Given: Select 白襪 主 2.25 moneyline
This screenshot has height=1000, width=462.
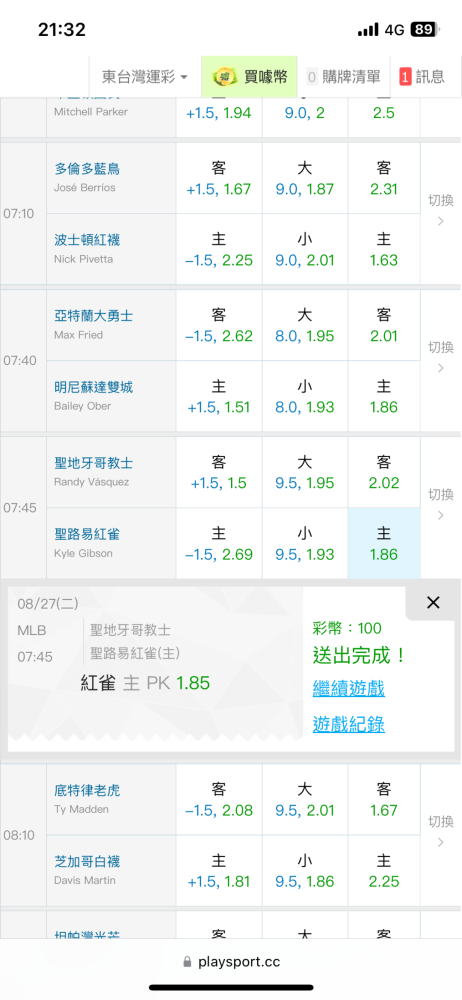Looking at the screenshot, I should 384,871.
